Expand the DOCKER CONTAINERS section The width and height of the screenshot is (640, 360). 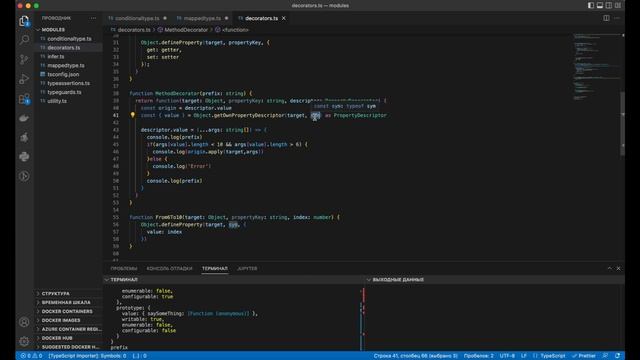click(68, 311)
